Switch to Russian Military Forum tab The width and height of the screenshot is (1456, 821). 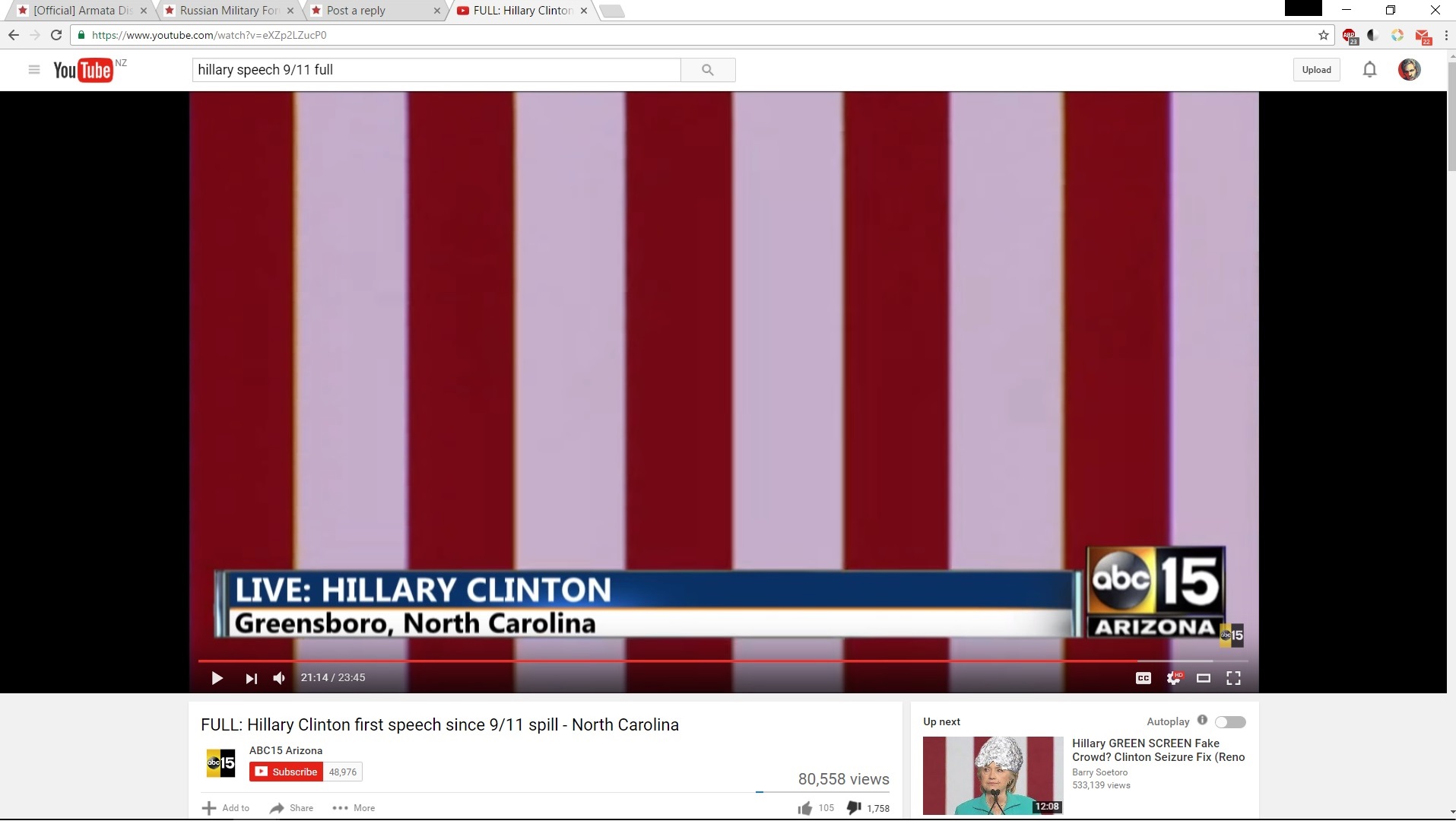point(227,11)
